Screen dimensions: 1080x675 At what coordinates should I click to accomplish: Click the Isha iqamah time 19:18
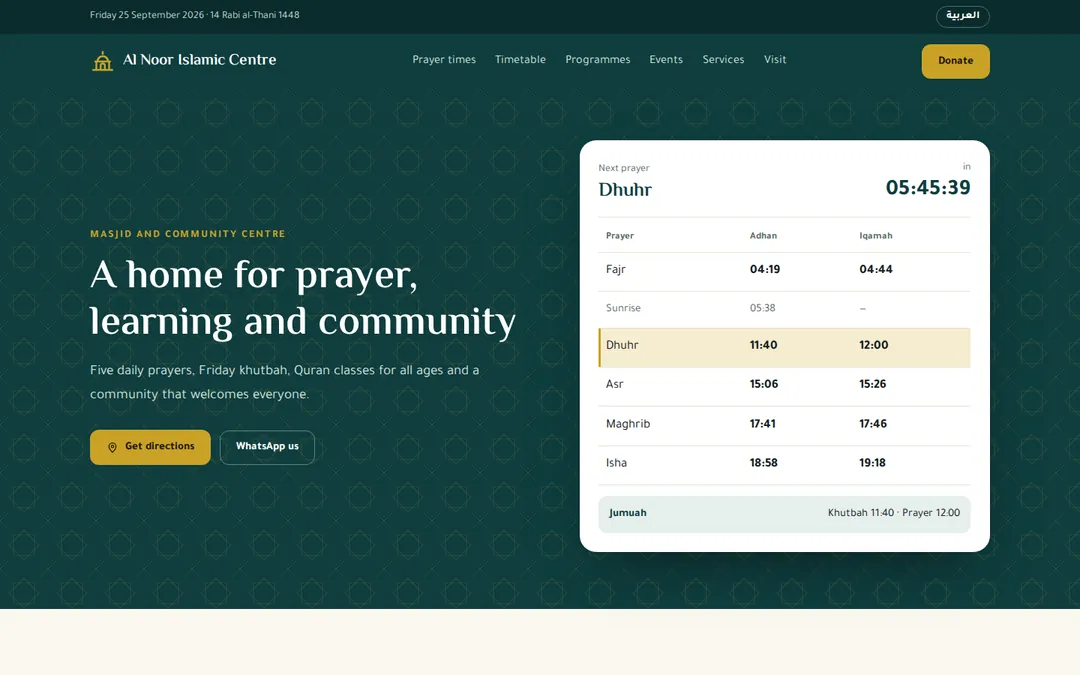point(873,463)
